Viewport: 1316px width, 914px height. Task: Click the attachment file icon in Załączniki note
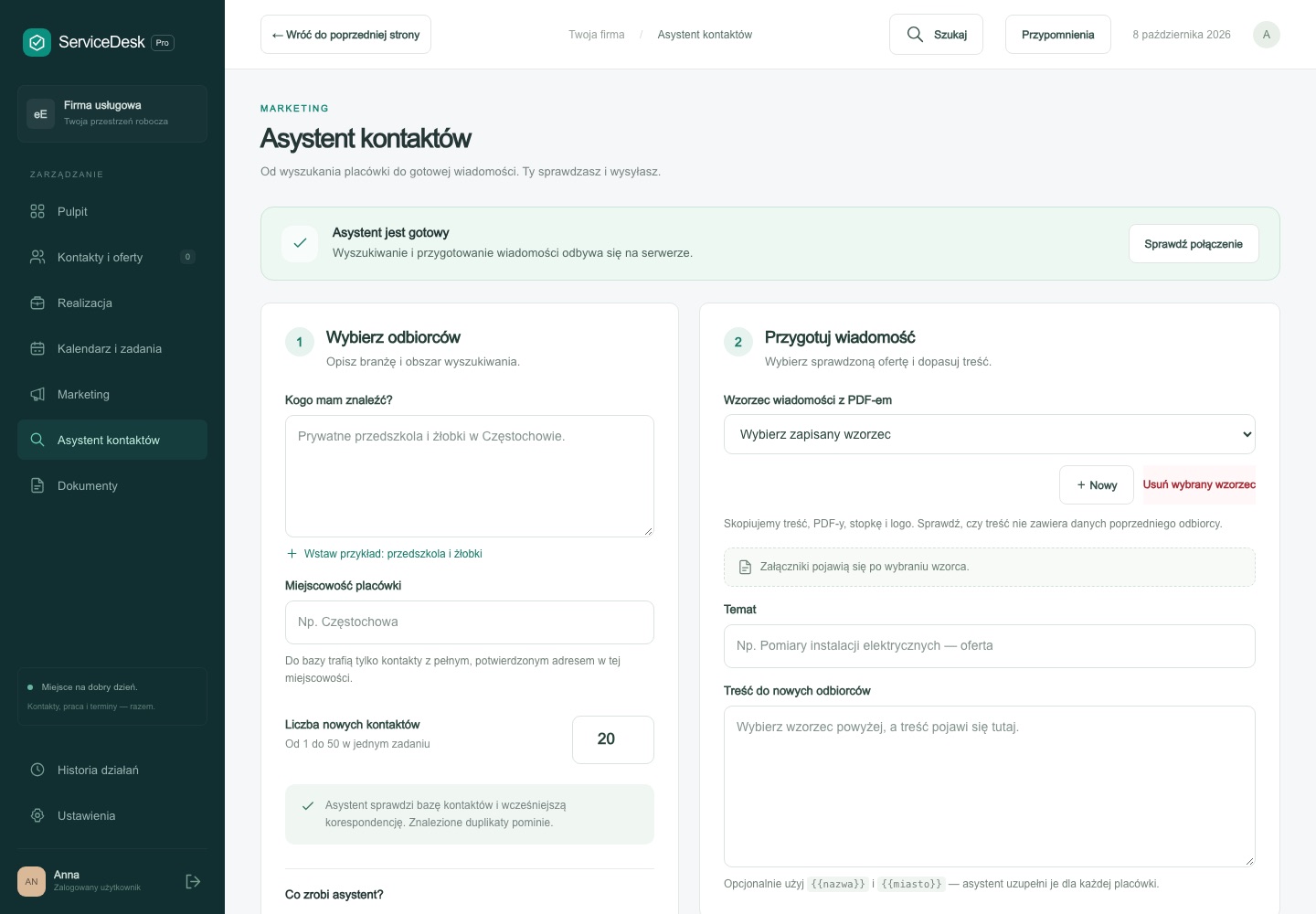pos(745,567)
